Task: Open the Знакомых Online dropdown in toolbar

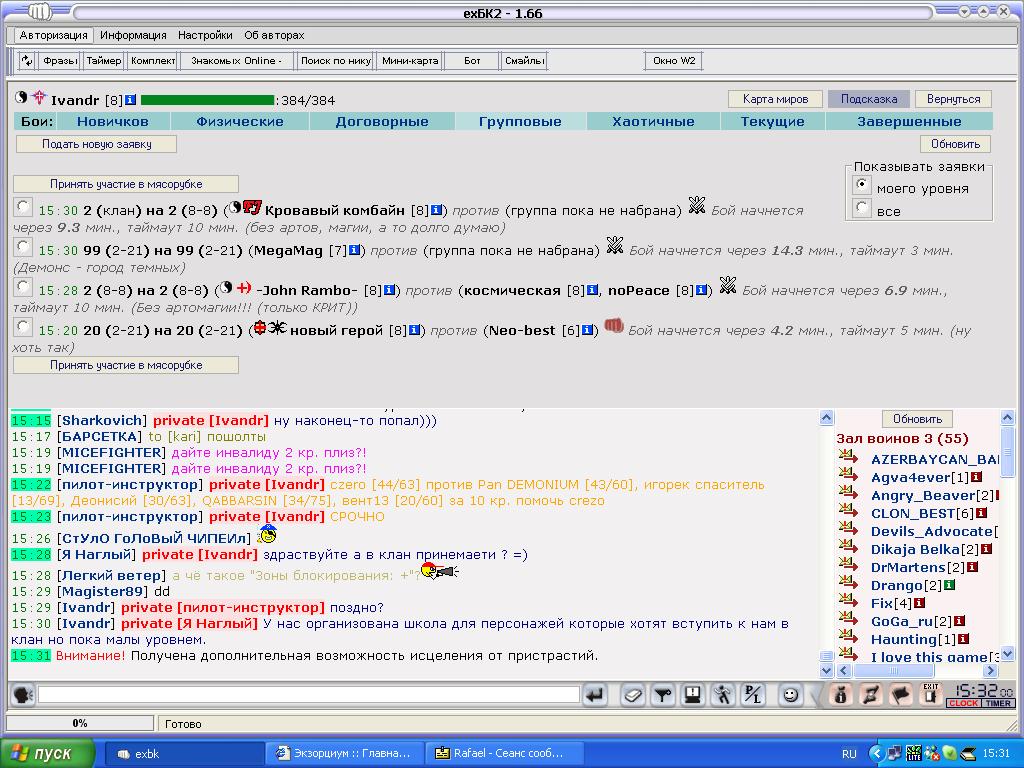Action: (x=236, y=61)
